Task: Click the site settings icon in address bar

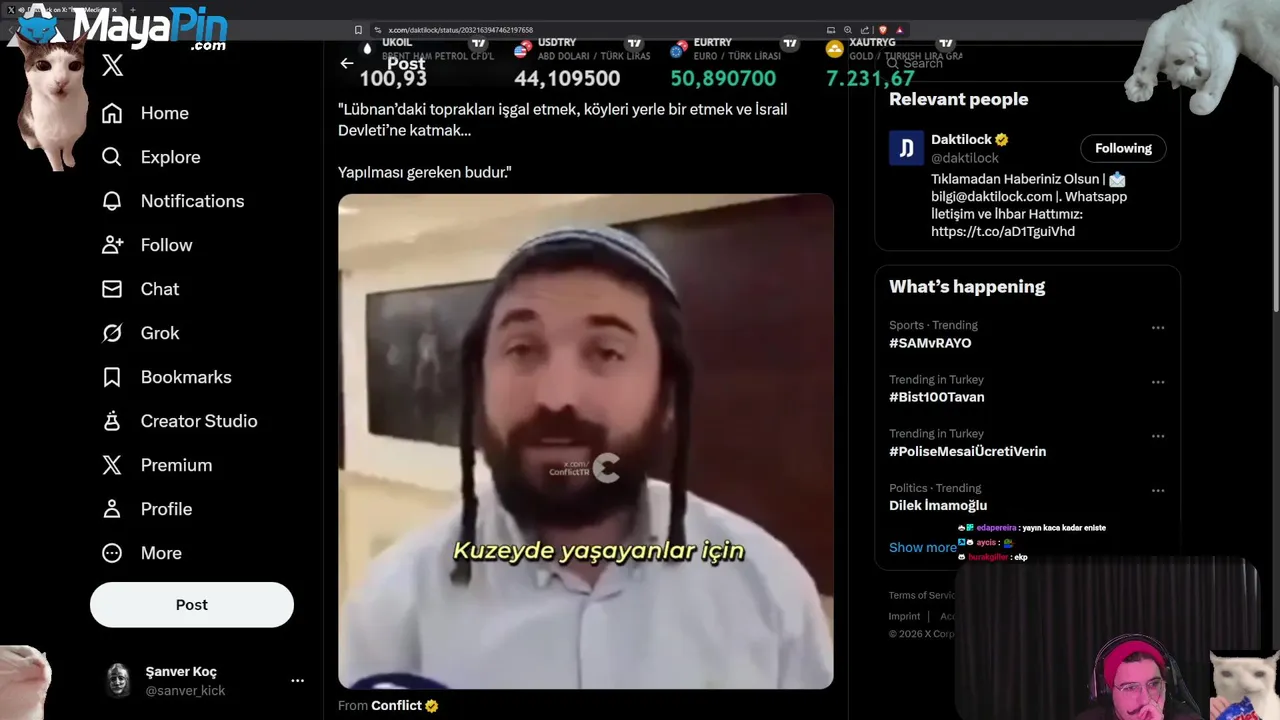Action: [x=378, y=30]
